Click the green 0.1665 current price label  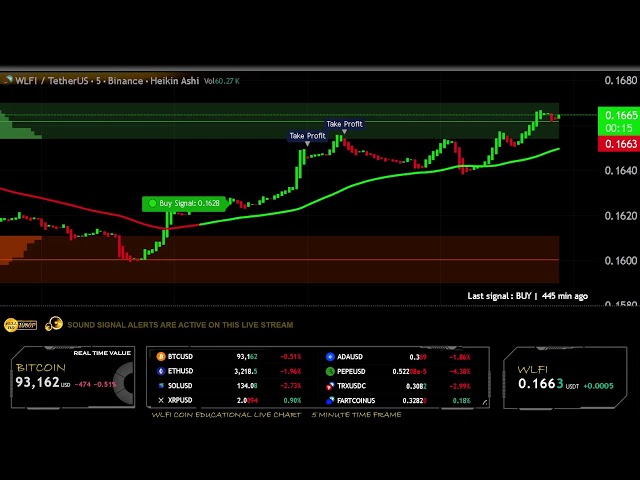coord(621,115)
